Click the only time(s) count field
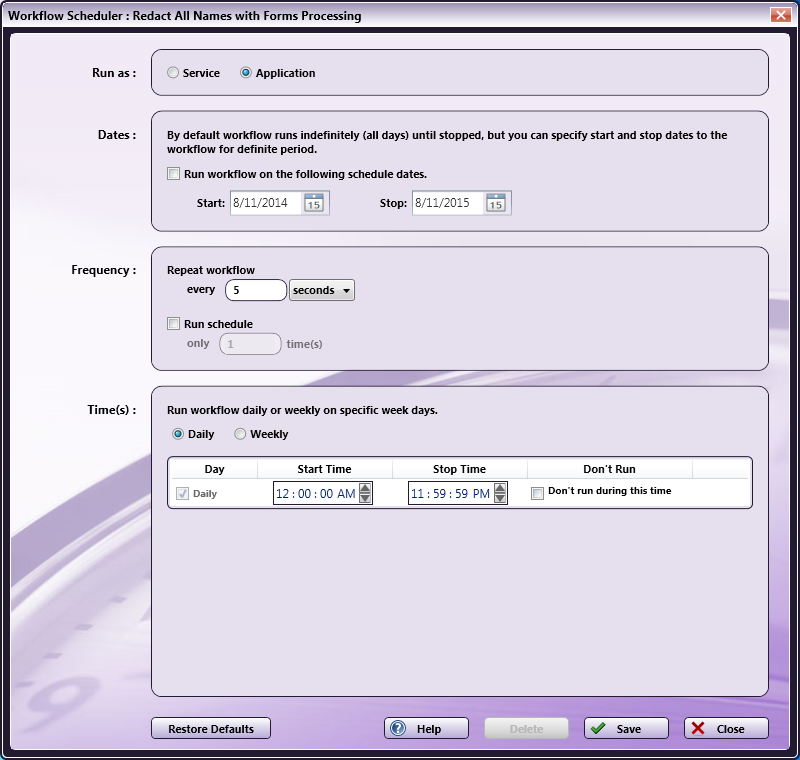 pyautogui.click(x=251, y=344)
